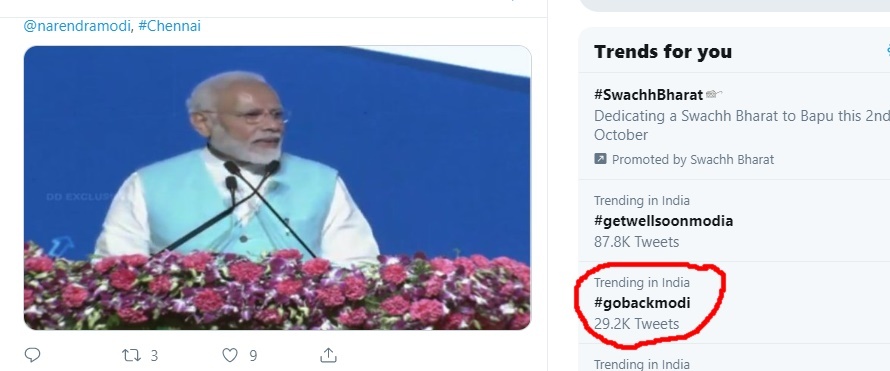
Task: Click the Dedicating a Swachh Bharat description text
Action: pos(742,125)
